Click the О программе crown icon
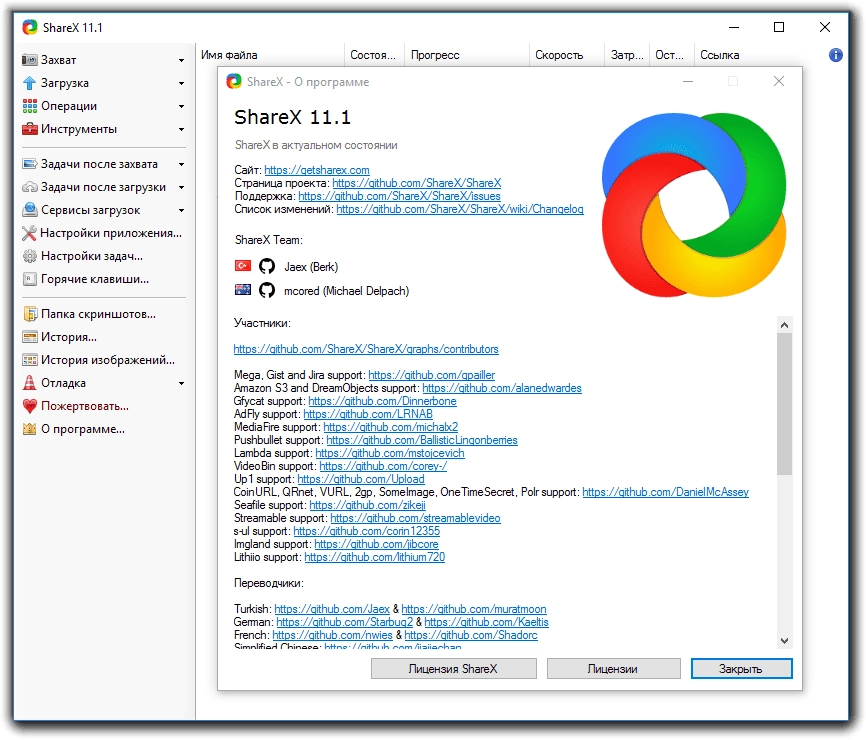The height and width of the screenshot is (740, 866). pos(29,429)
